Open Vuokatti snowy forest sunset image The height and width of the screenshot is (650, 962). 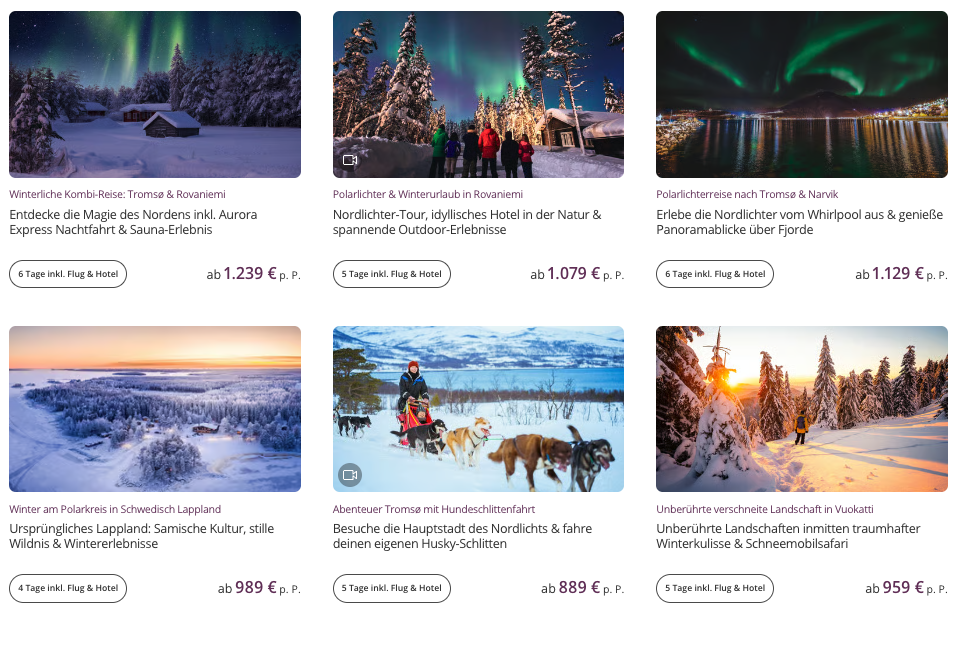[x=801, y=408]
